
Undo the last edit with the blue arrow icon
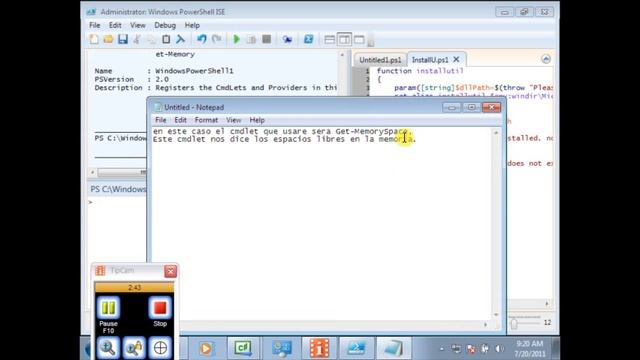pyautogui.click(x=202, y=39)
